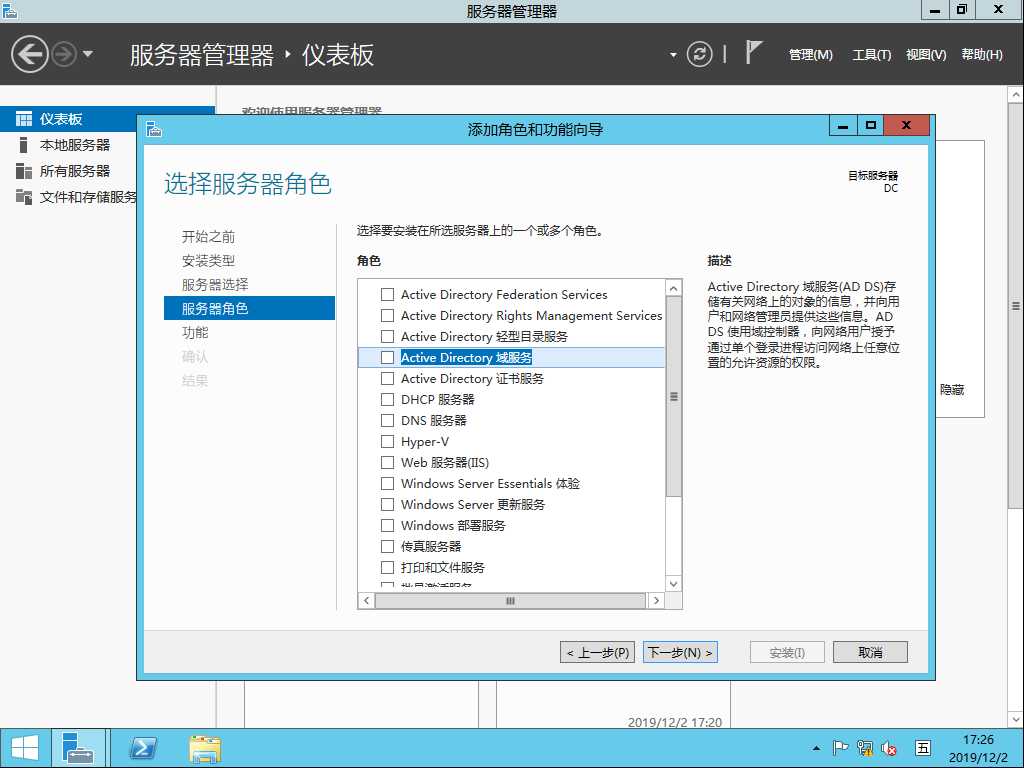Screen dimensions: 1024x768
Task: Click the 取消 button in wizard
Action: point(870,652)
